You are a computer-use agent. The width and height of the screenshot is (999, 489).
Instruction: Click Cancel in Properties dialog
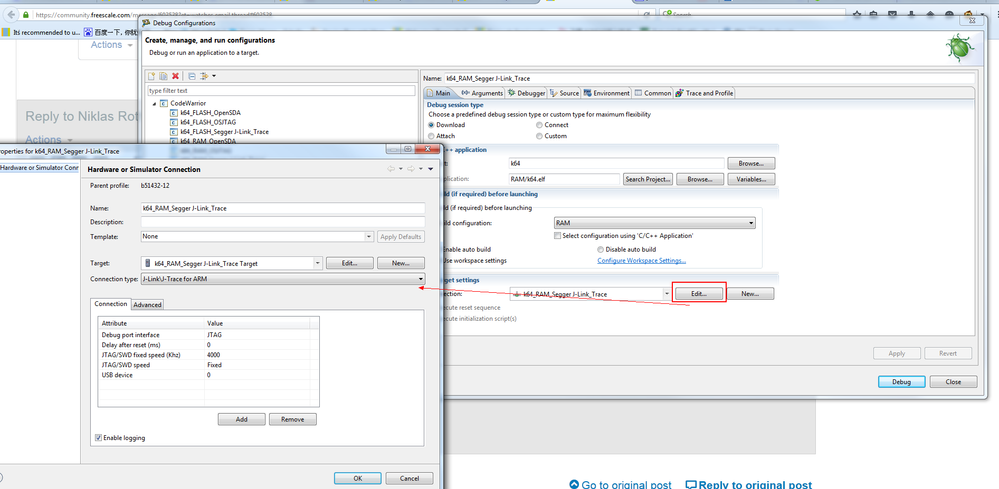[410, 478]
